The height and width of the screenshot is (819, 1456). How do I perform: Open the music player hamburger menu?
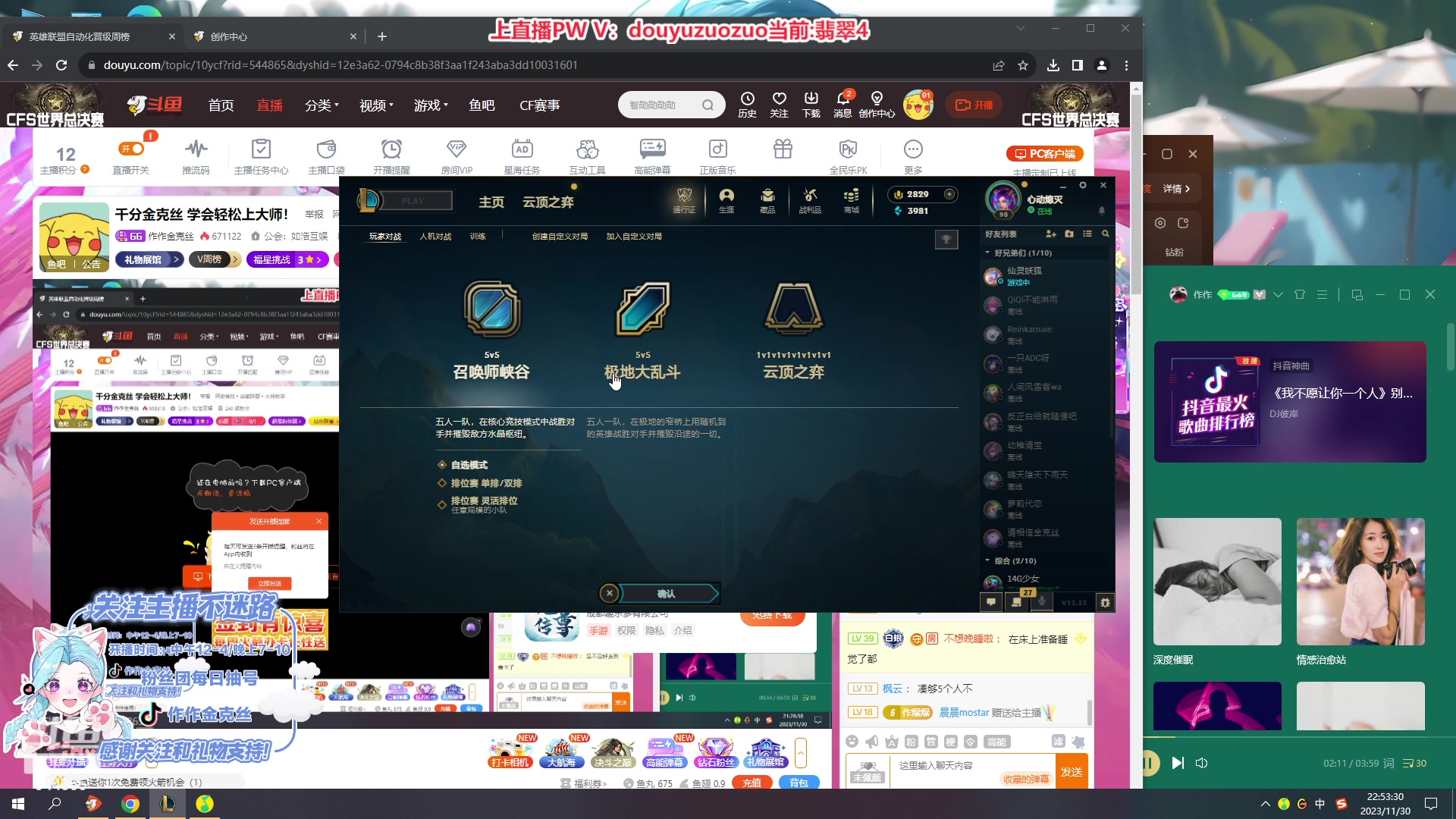(1322, 295)
